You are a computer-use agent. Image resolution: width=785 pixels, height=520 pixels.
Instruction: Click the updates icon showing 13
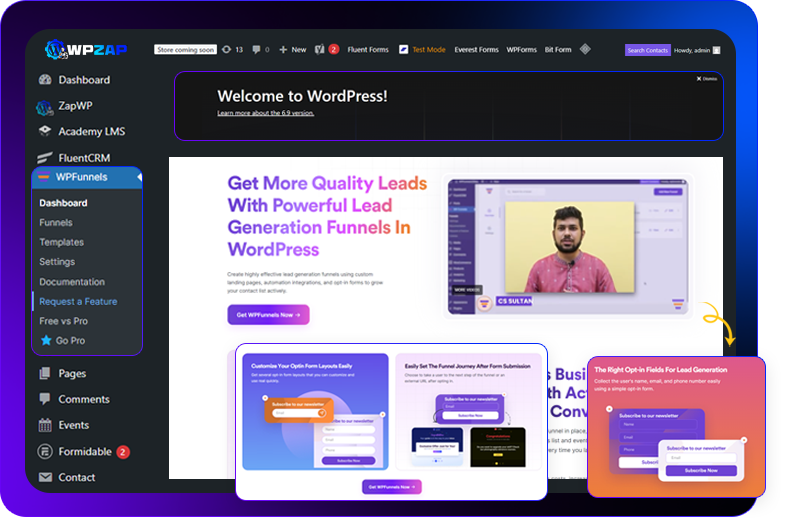tap(227, 49)
